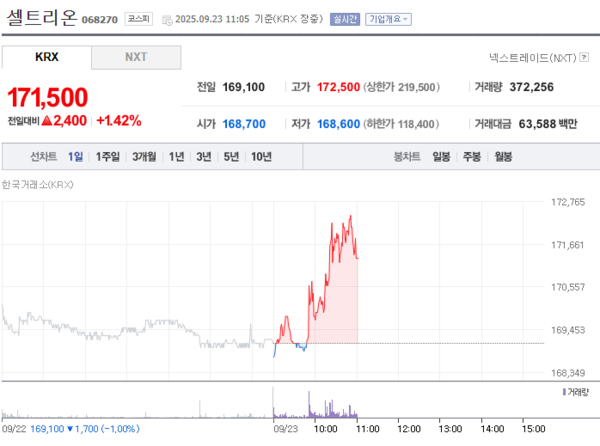Click the 실시간 real-time badge
Viewport: 600px width, 446px height.
pos(343,19)
